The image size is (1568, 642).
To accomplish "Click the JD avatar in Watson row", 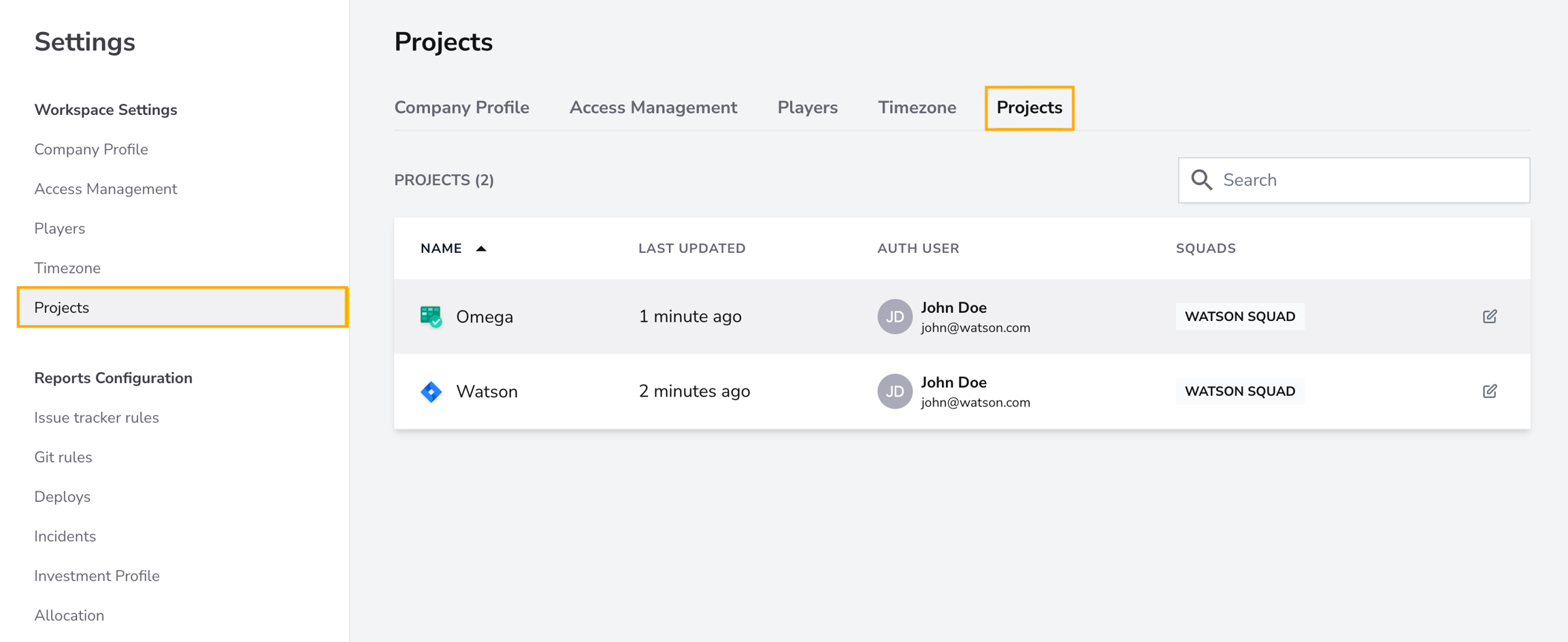I will tap(894, 391).
